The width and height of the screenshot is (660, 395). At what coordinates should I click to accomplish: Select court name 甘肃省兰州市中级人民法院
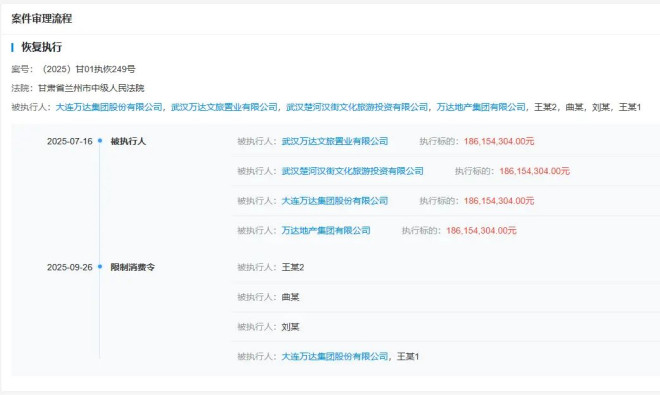[91, 88]
